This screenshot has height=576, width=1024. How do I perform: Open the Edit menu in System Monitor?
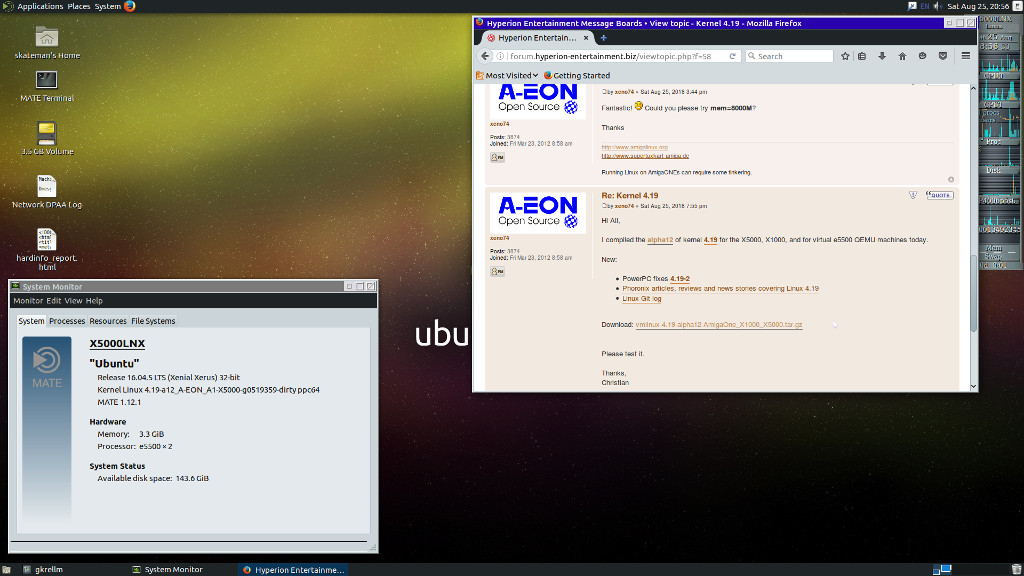pyautogui.click(x=54, y=301)
